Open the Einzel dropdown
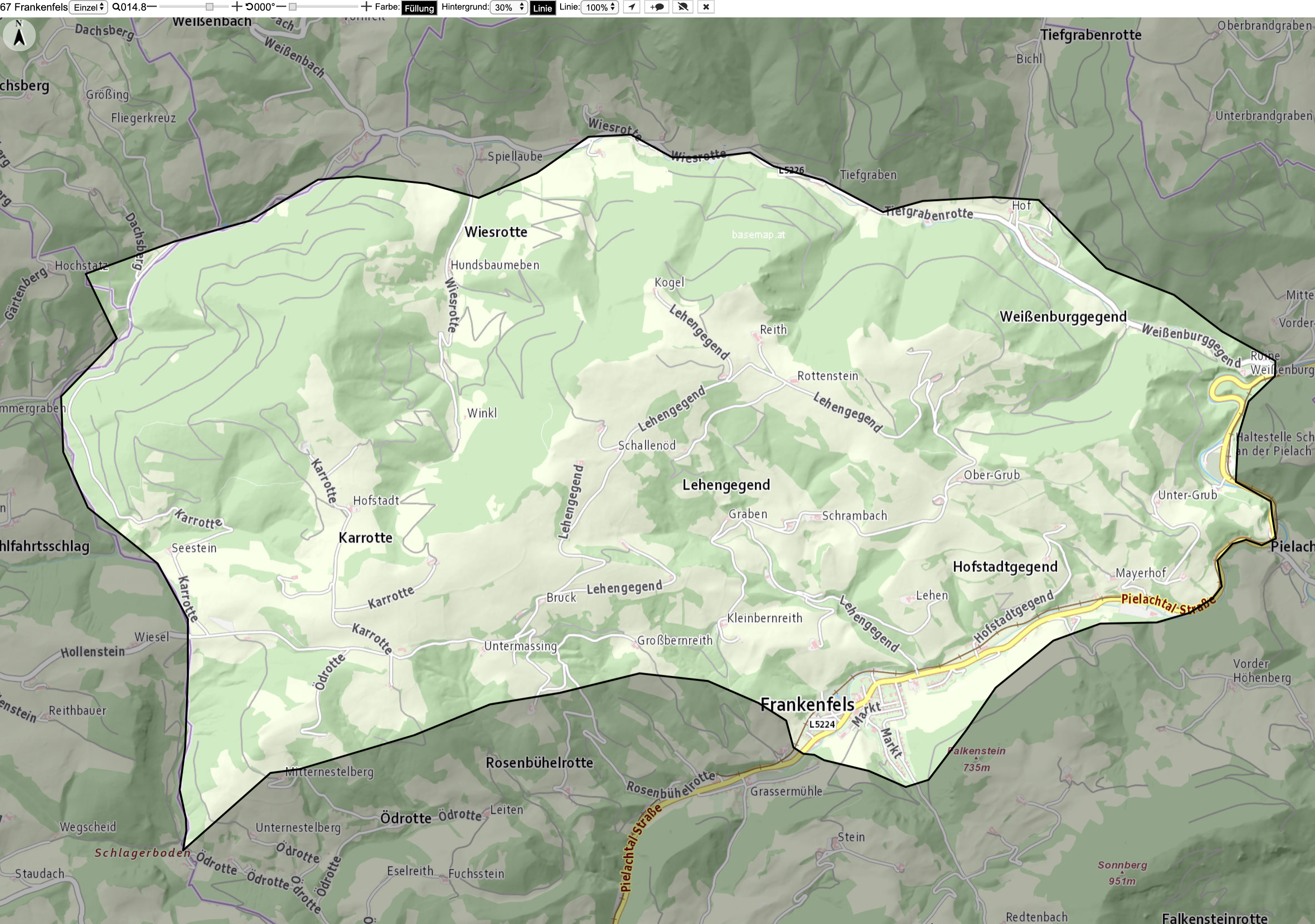1315x924 pixels. click(88, 7)
